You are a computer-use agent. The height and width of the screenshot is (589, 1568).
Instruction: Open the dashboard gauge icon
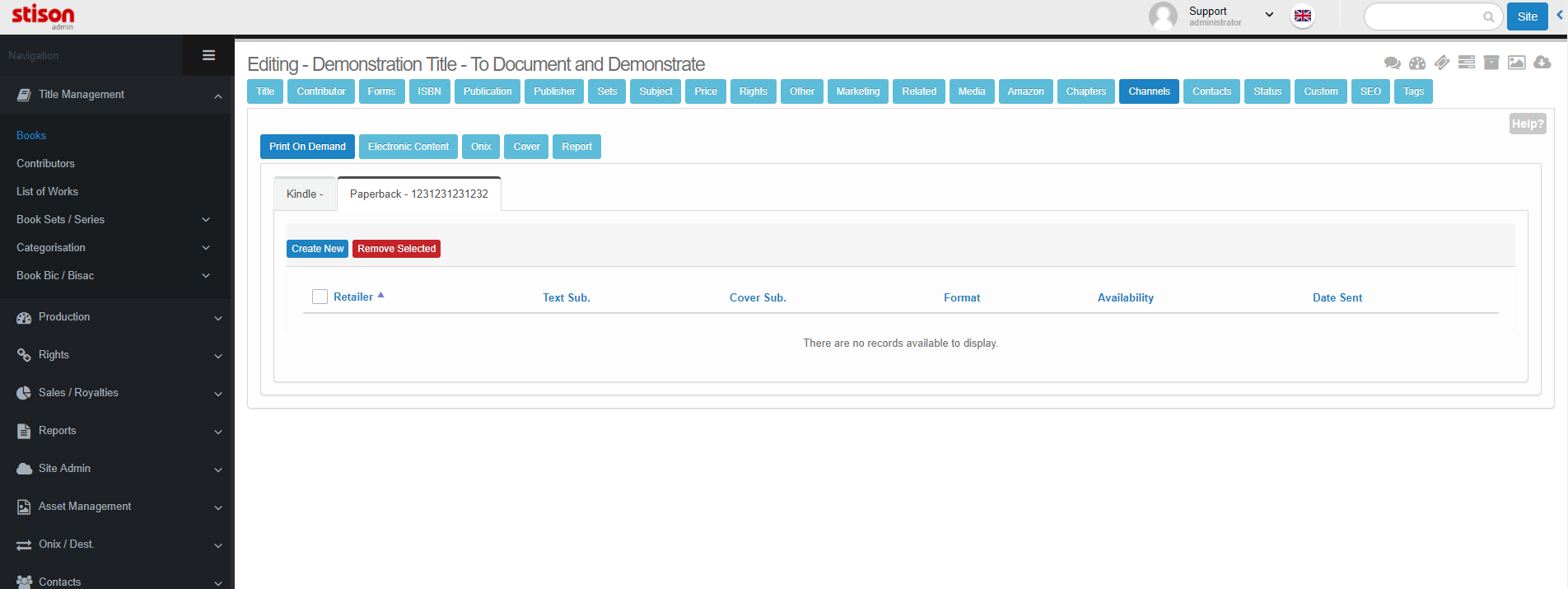click(x=1416, y=63)
